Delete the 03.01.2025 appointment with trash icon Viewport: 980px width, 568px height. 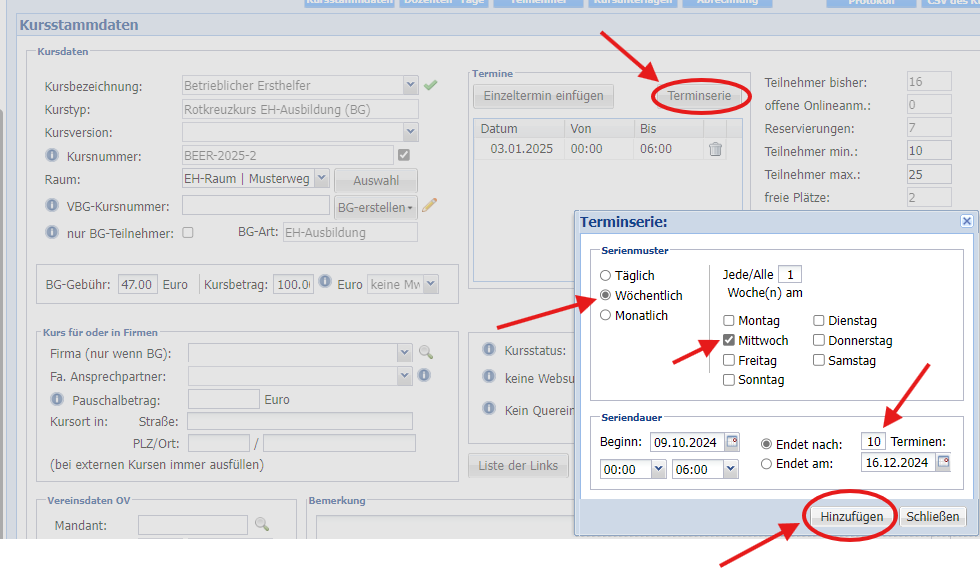(x=715, y=149)
